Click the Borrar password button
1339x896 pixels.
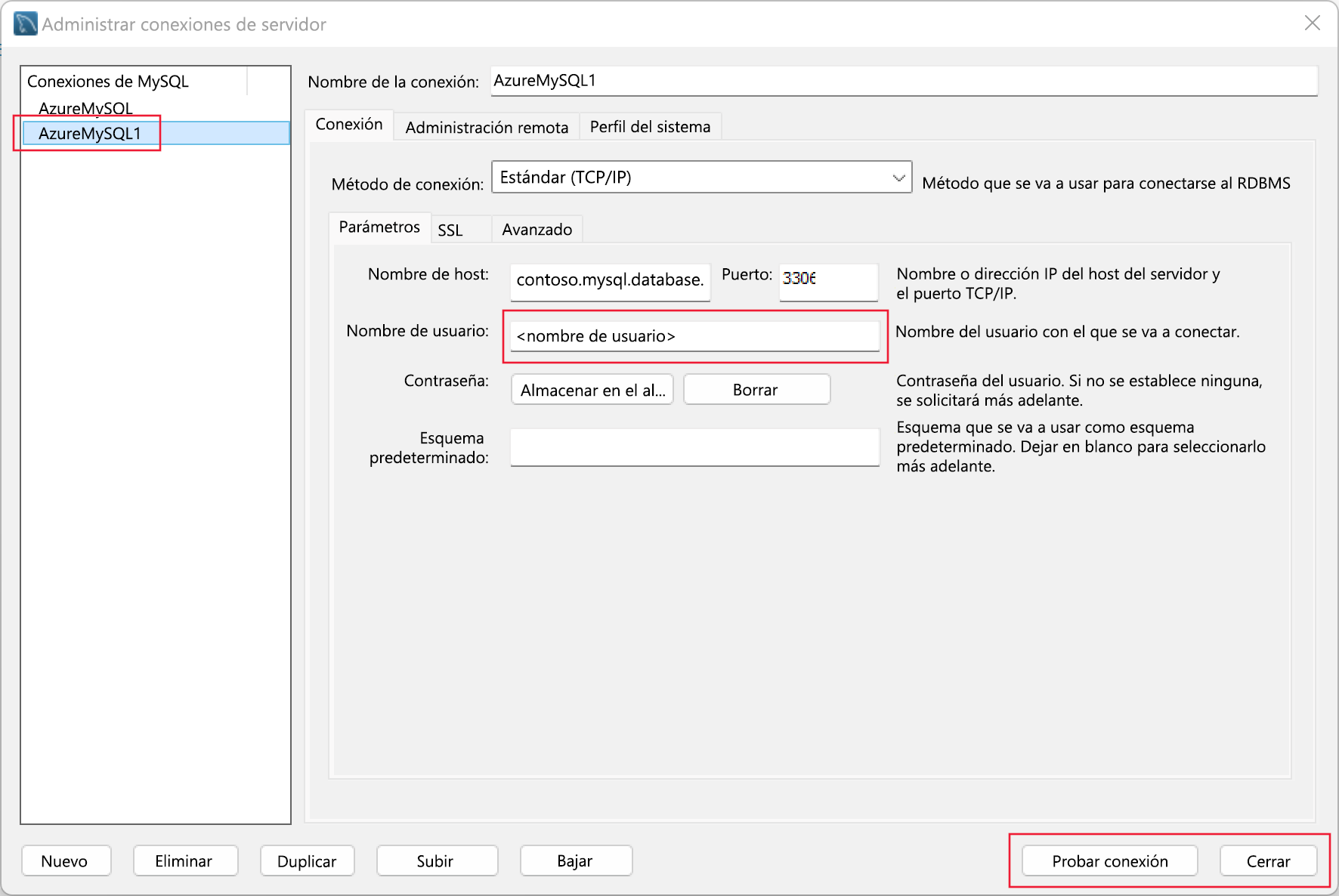[756, 390]
